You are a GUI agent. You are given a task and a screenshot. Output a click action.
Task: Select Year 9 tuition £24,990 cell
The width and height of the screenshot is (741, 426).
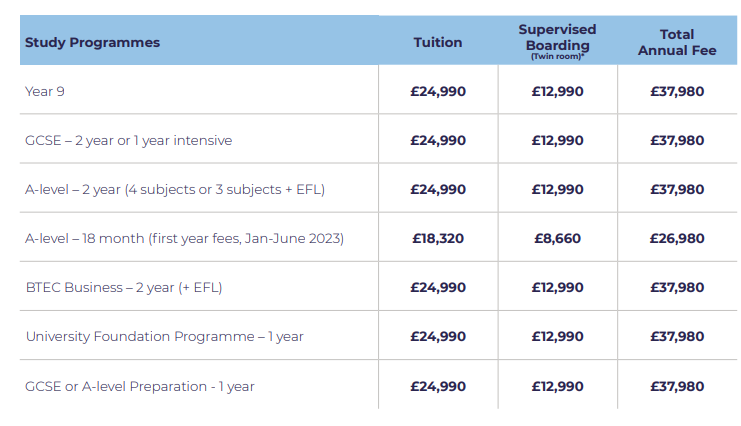pyautogui.click(x=438, y=91)
